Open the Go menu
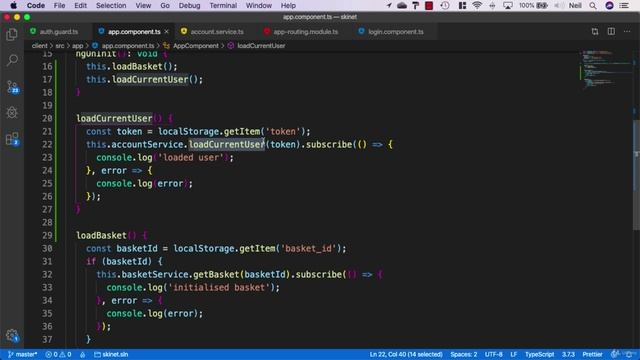The image size is (640, 360). coord(165,5)
